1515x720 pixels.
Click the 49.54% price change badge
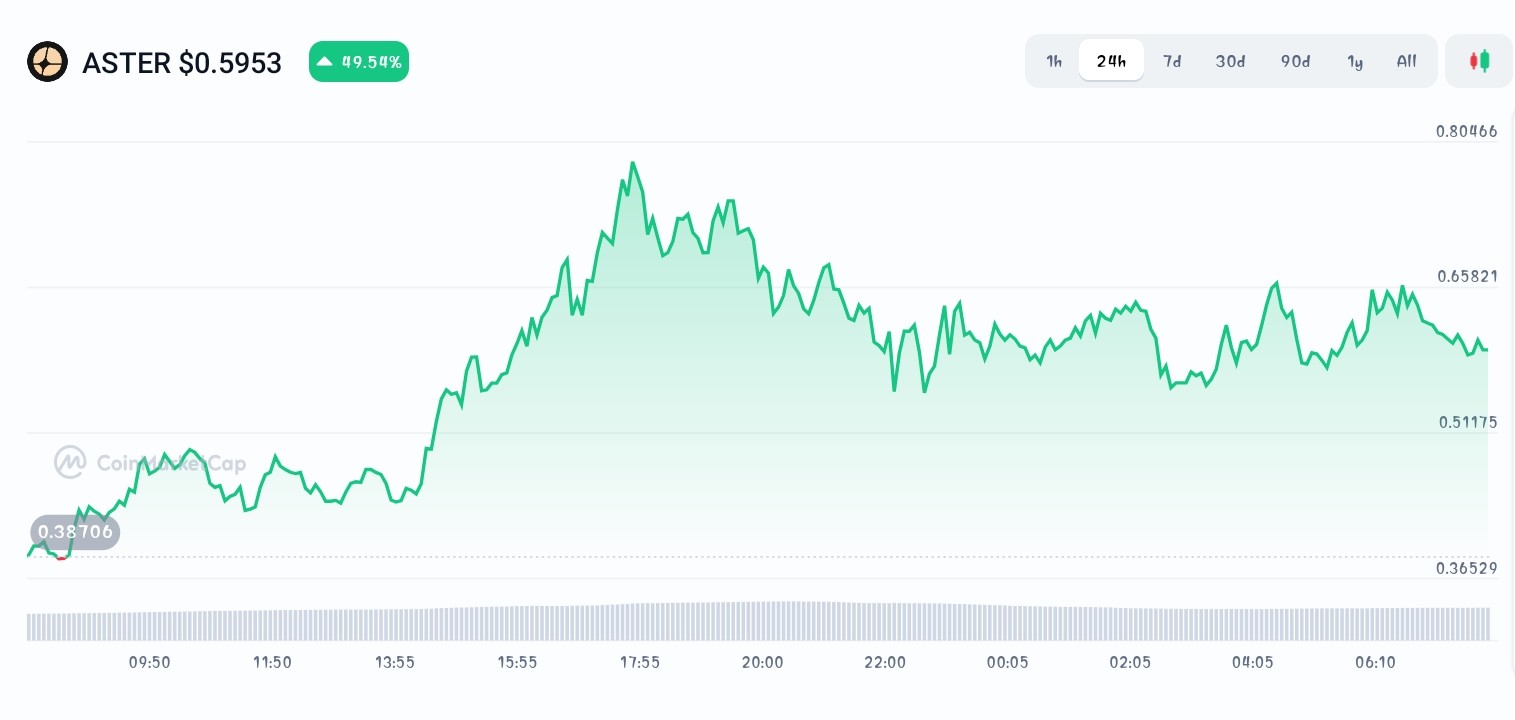[359, 62]
